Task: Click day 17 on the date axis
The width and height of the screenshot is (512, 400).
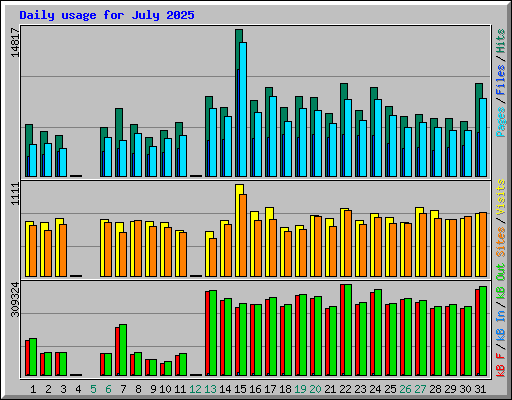Action: 270,389
